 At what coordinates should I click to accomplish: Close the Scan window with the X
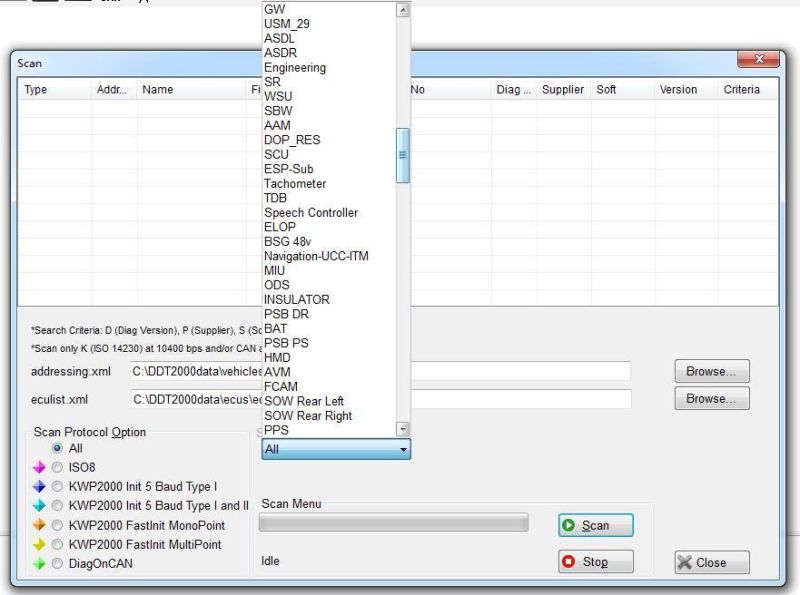pyautogui.click(x=759, y=60)
